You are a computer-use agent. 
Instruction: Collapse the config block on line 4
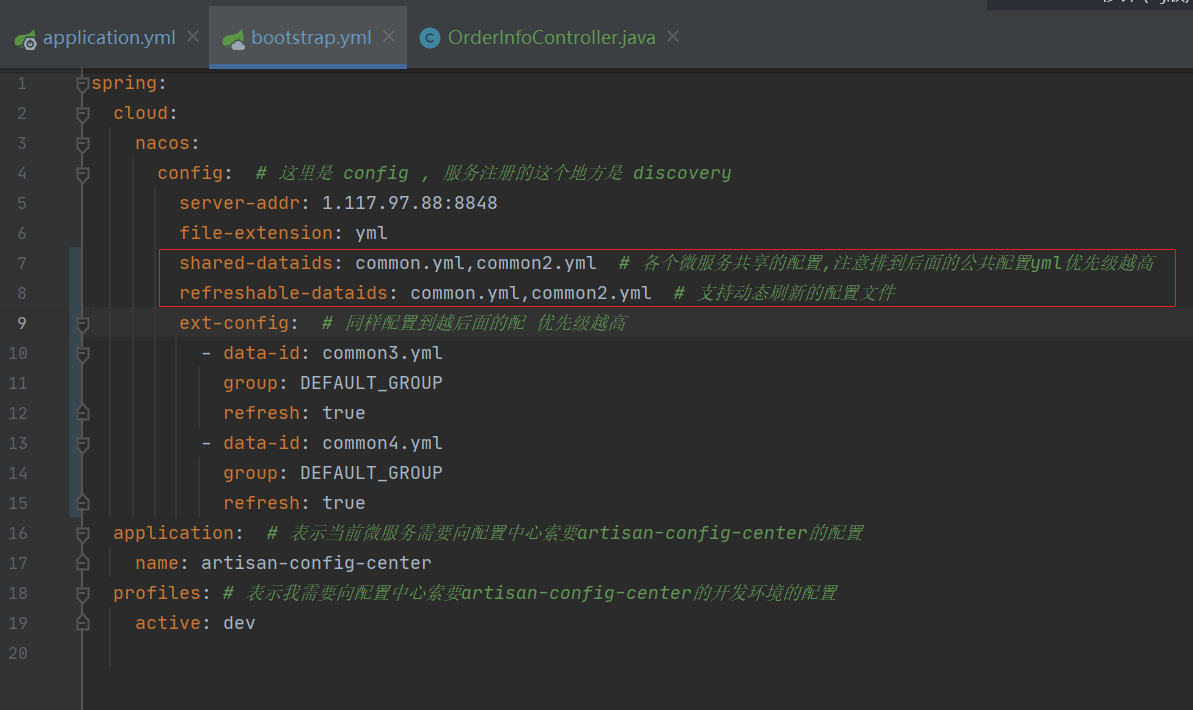click(x=83, y=174)
